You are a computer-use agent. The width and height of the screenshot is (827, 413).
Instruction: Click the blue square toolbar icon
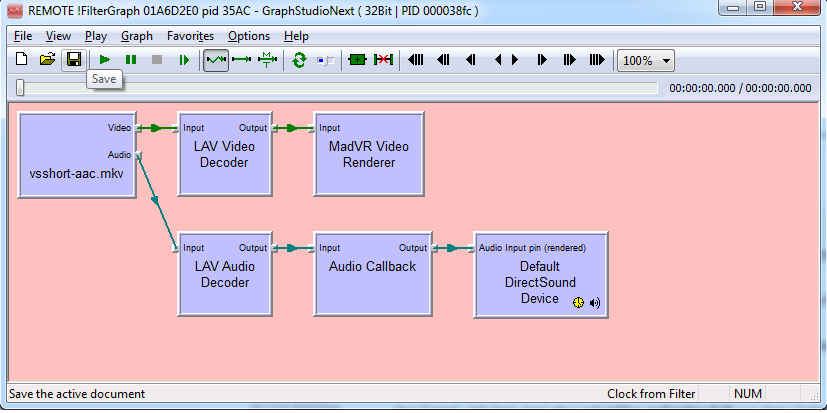[325, 60]
